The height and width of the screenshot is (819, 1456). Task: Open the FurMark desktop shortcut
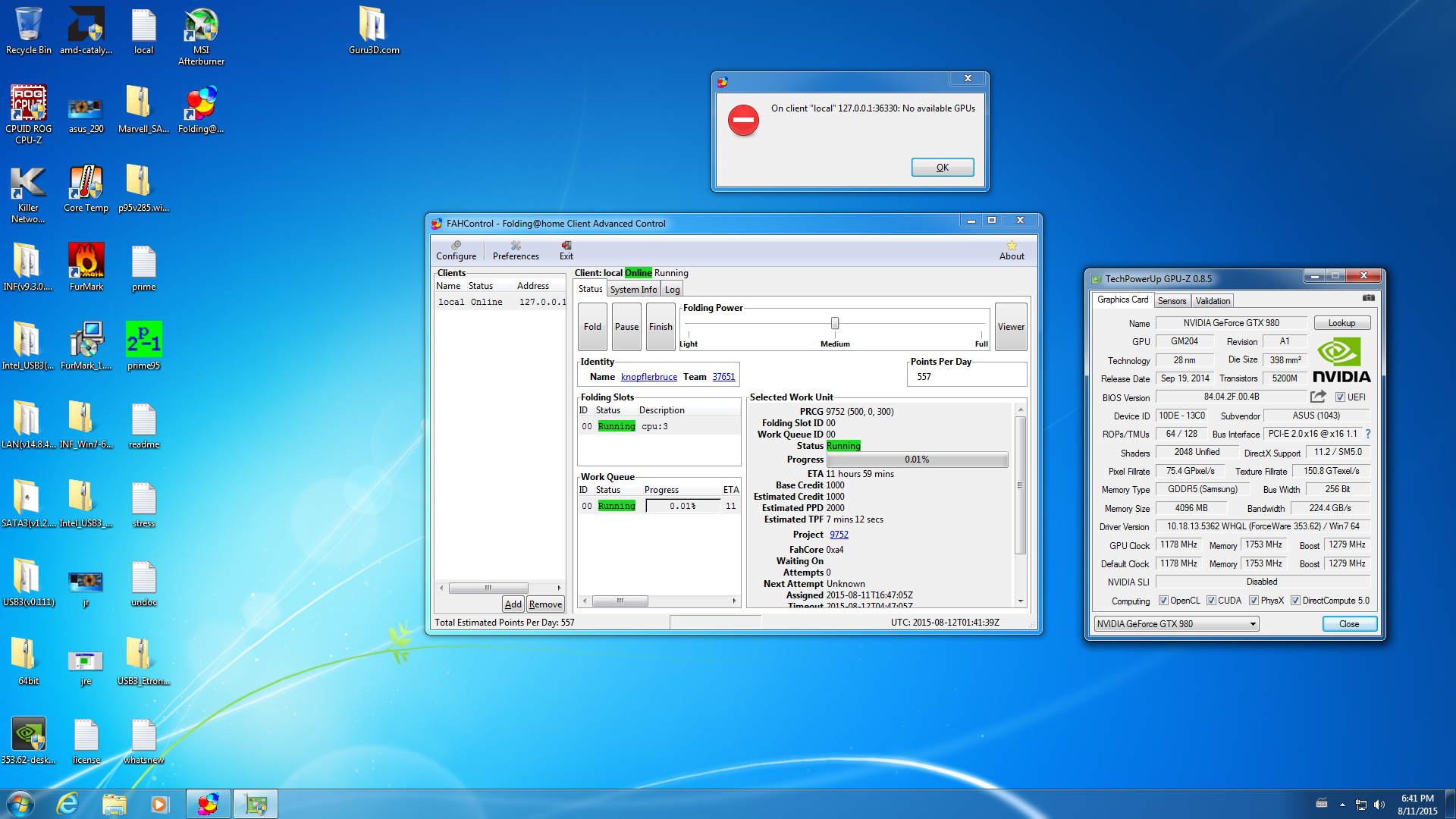coord(86,268)
